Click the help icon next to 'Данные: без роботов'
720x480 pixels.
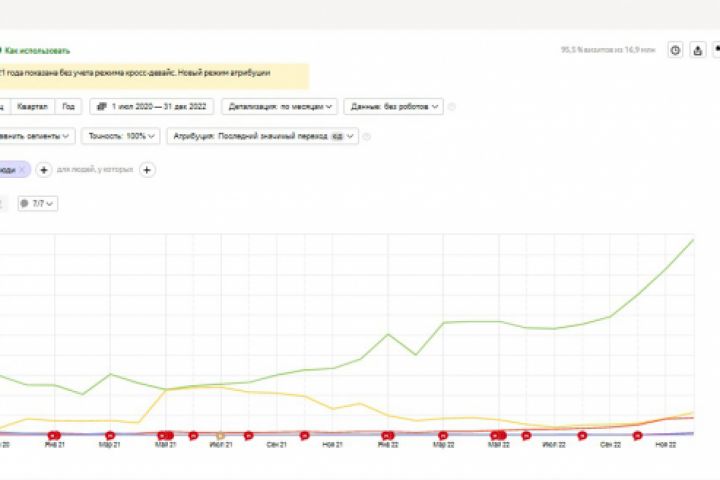[x=452, y=107]
